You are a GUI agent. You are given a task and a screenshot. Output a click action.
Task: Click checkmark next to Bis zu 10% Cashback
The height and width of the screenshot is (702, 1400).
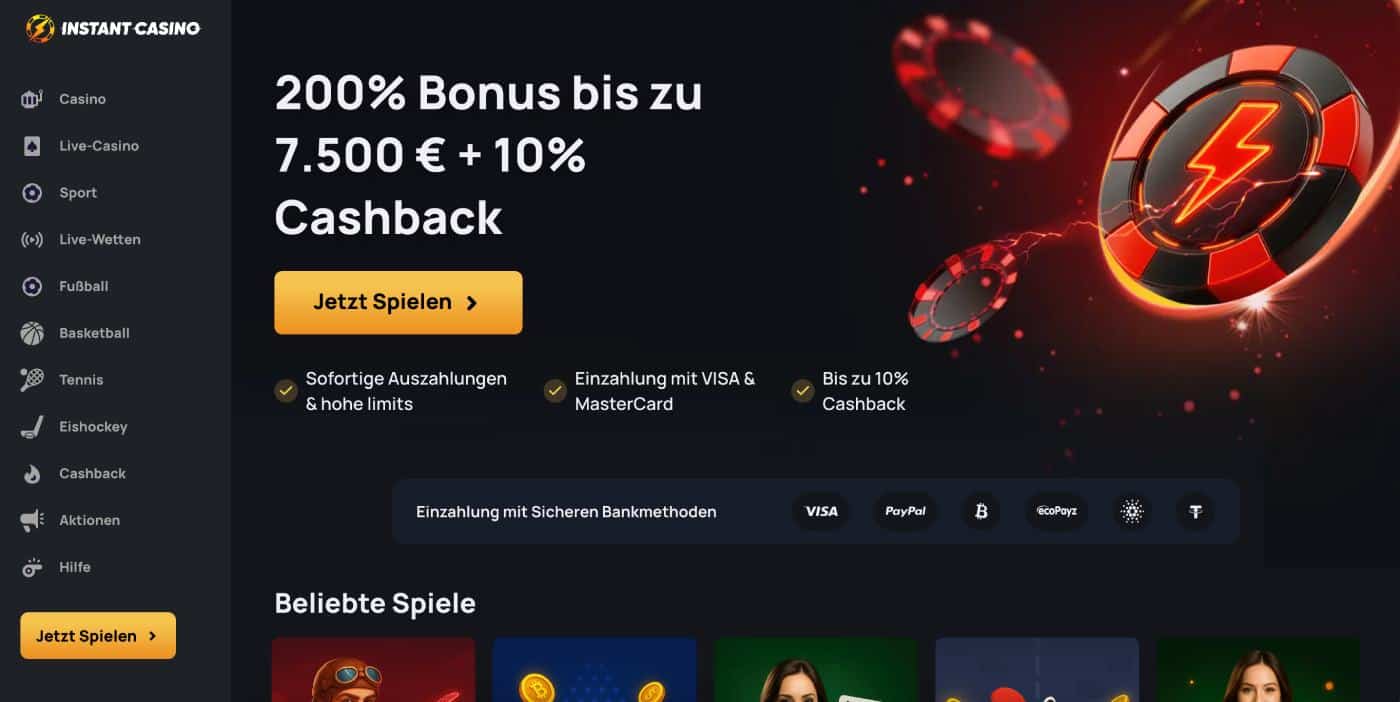coord(802,390)
